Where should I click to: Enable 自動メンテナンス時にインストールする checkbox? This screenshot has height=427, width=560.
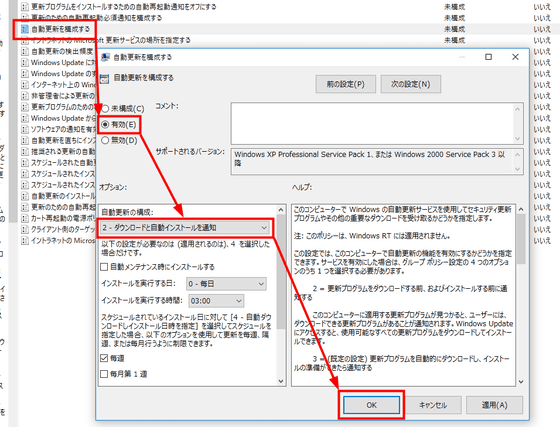(104, 267)
